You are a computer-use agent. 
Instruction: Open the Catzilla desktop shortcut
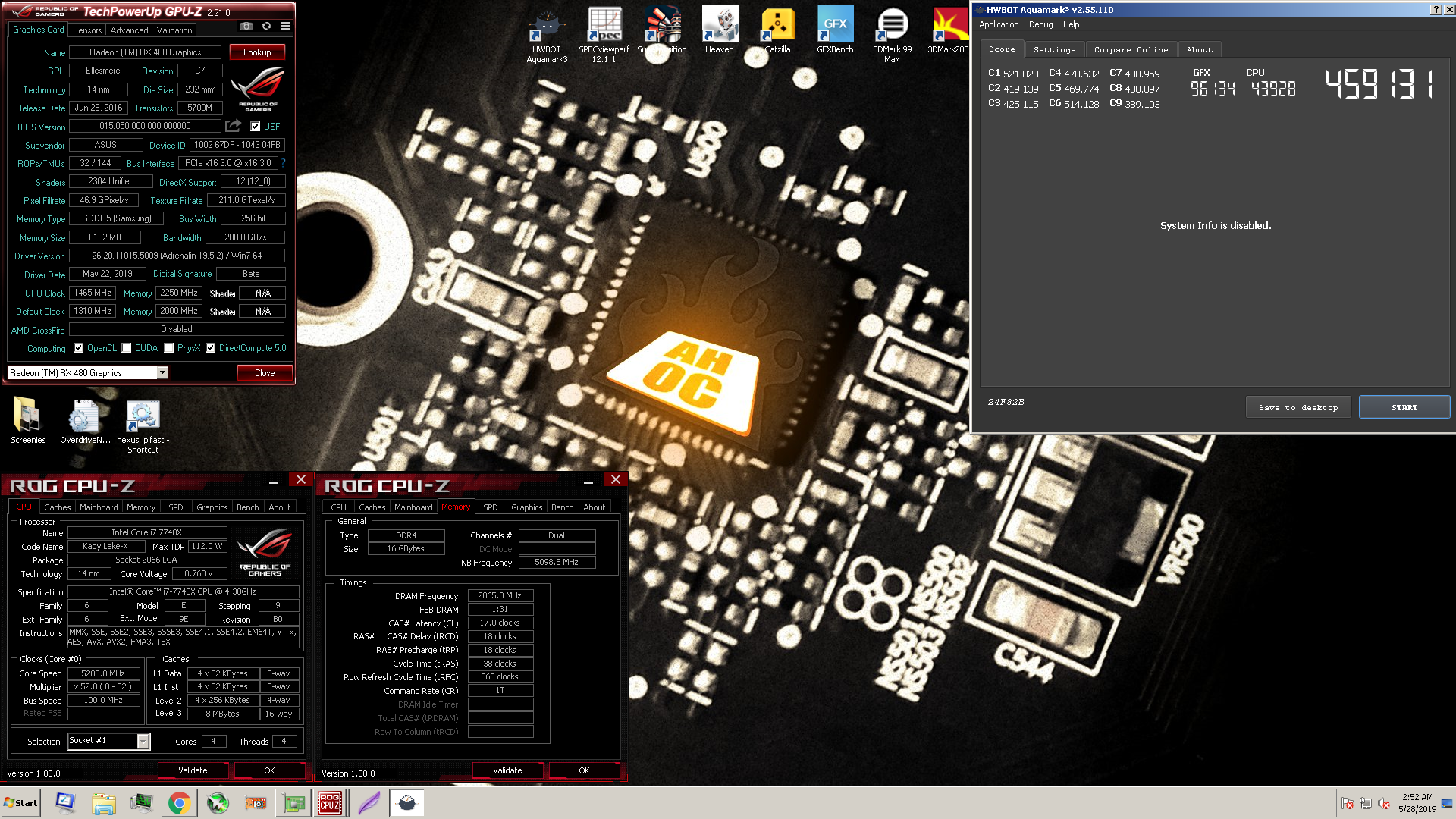tap(777, 30)
